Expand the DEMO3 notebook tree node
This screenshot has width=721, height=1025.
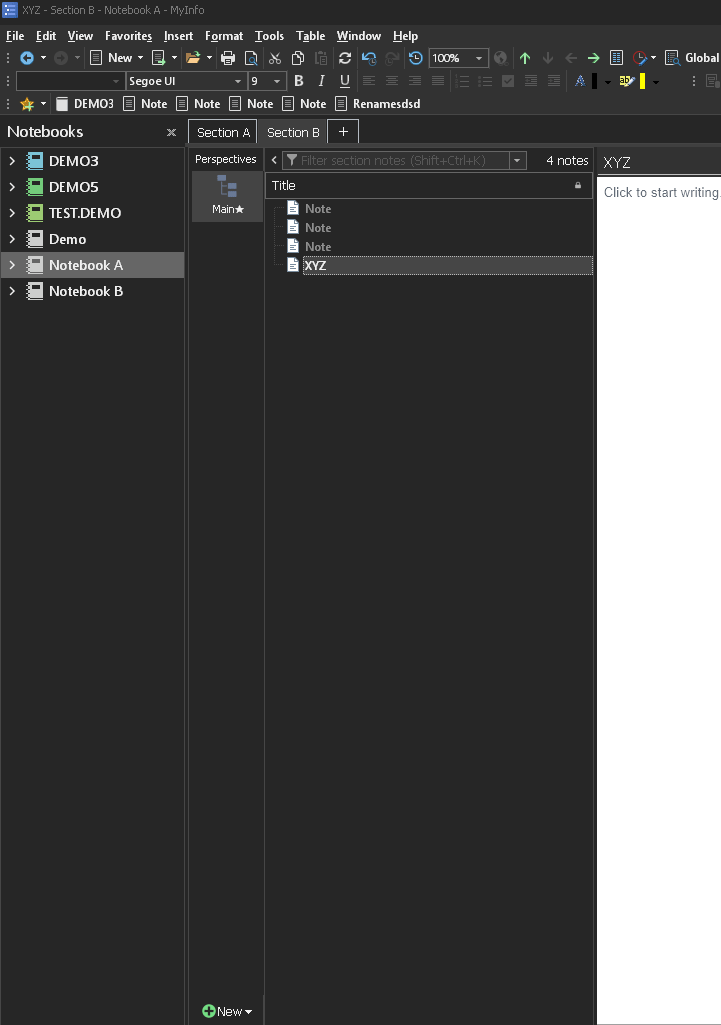(12, 161)
